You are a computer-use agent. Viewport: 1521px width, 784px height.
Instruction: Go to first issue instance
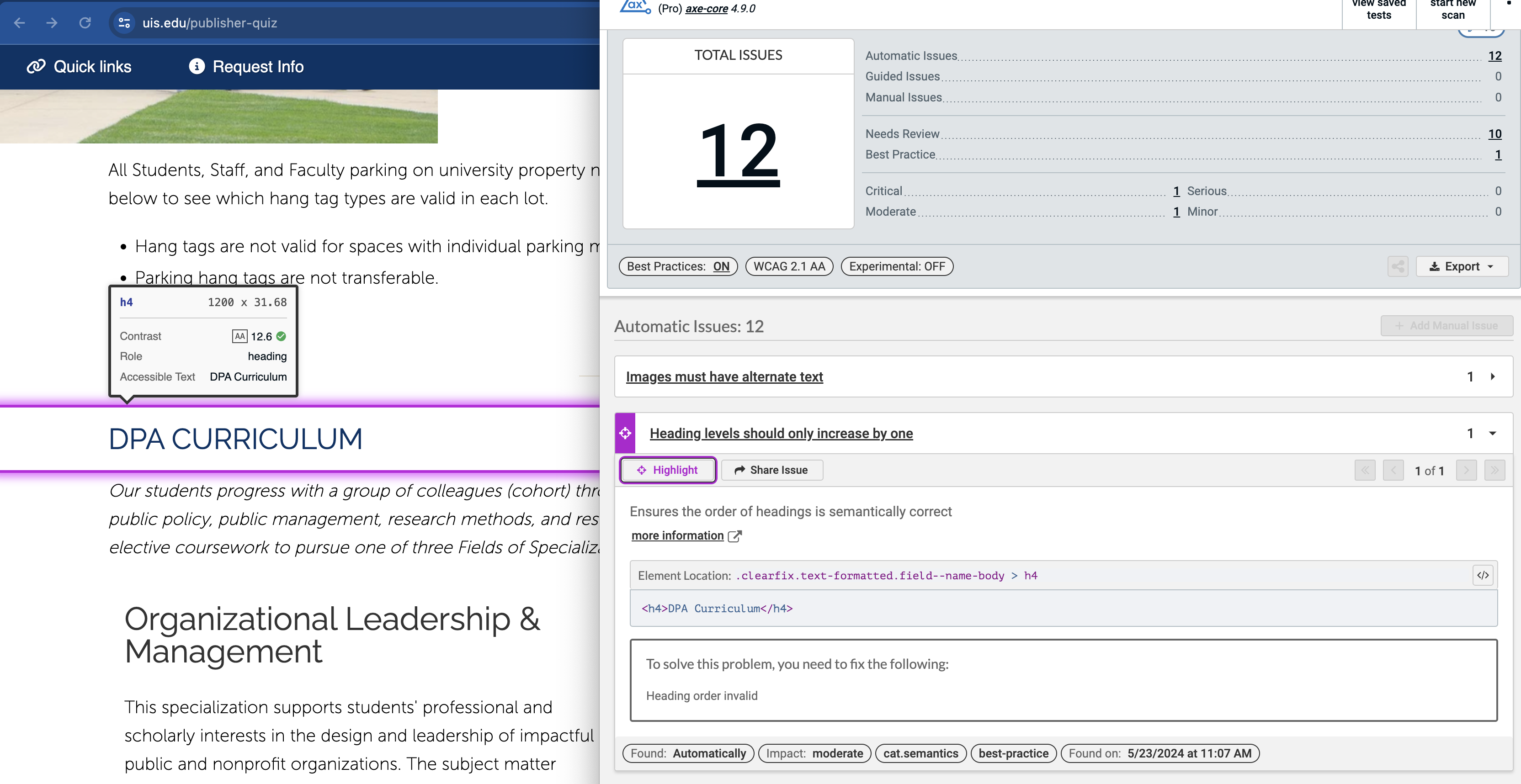[x=1365, y=471]
